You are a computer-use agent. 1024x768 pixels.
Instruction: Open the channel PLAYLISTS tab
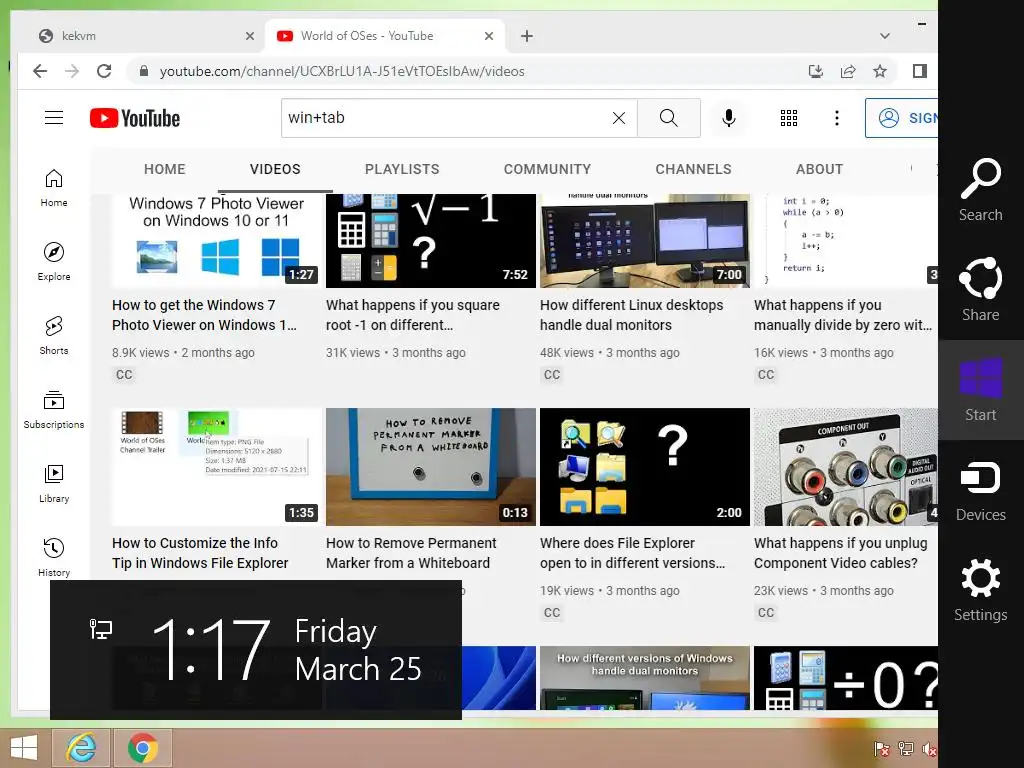tap(402, 169)
